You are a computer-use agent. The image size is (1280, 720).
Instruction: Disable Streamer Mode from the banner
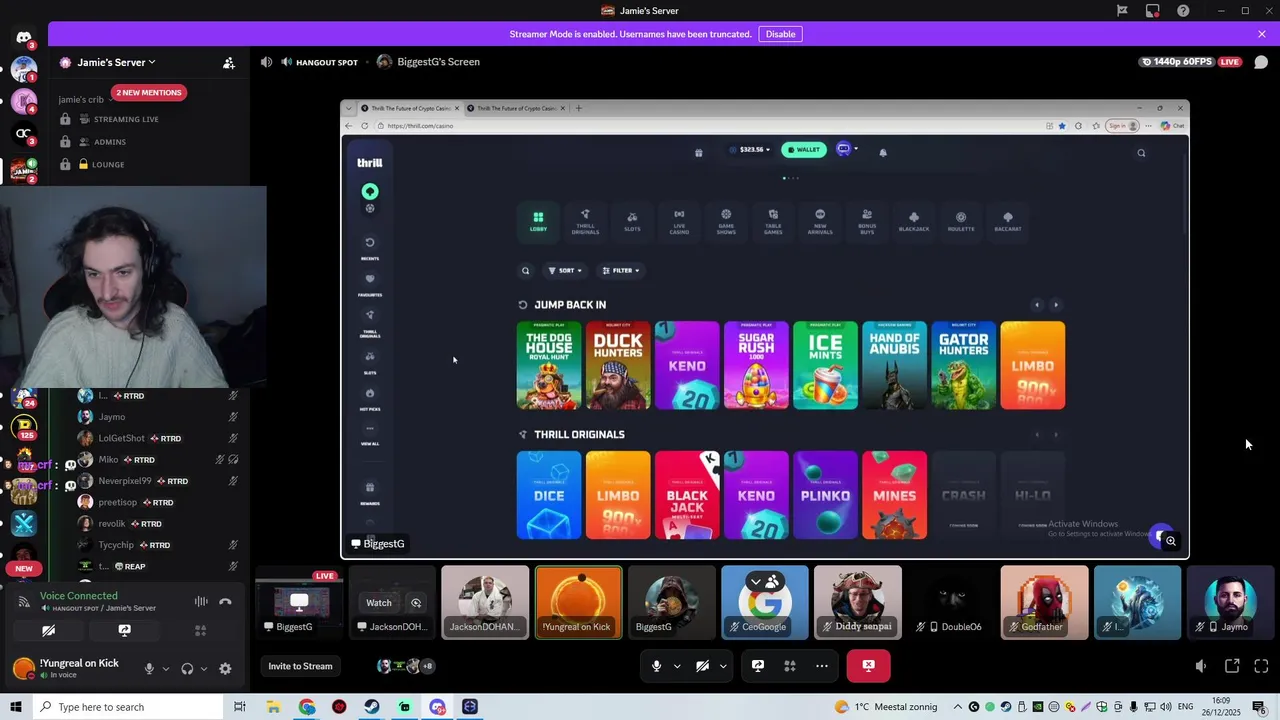pyautogui.click(x=780, y=34)
